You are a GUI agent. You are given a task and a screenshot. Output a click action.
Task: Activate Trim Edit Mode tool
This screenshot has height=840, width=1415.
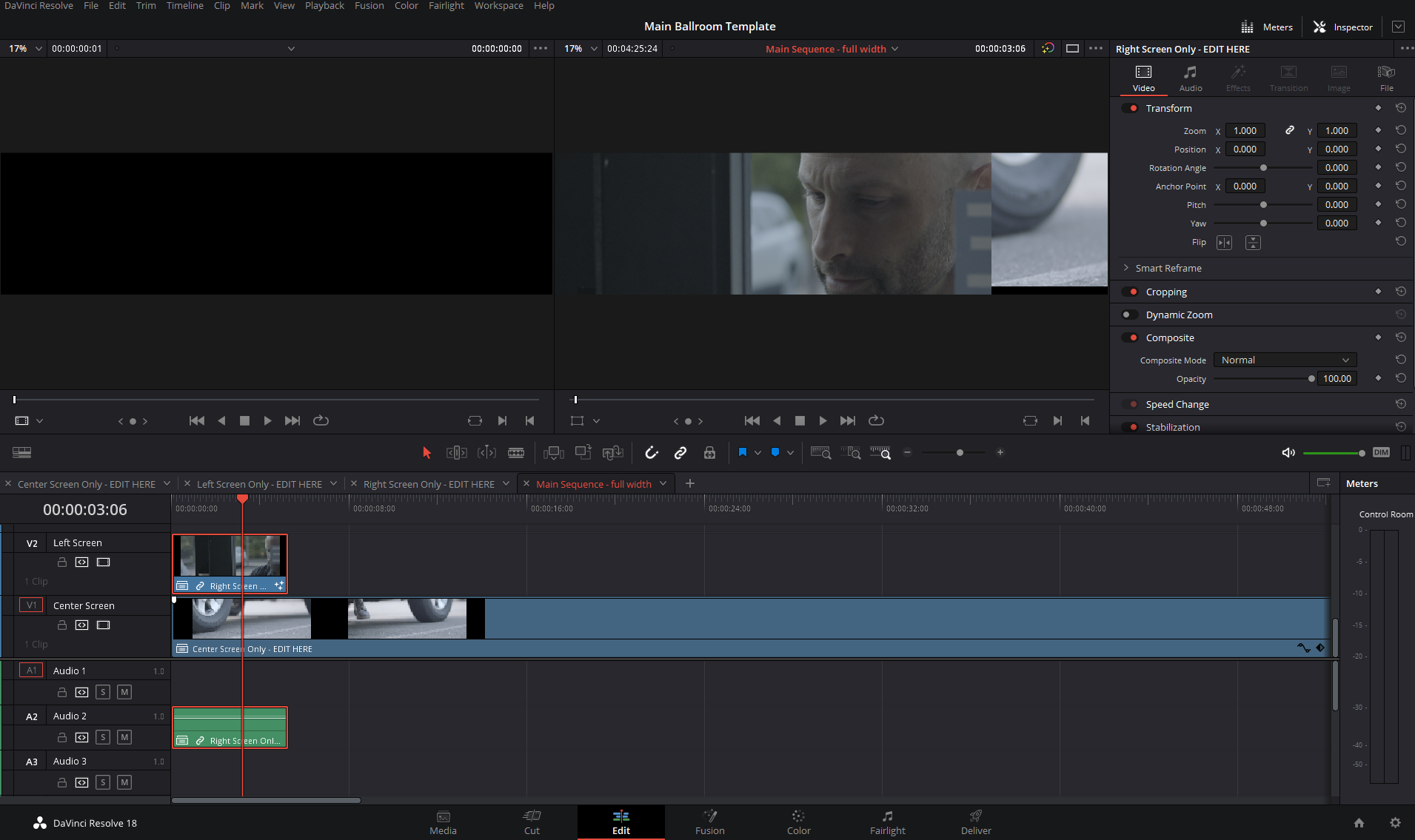[x=457, y=453]
